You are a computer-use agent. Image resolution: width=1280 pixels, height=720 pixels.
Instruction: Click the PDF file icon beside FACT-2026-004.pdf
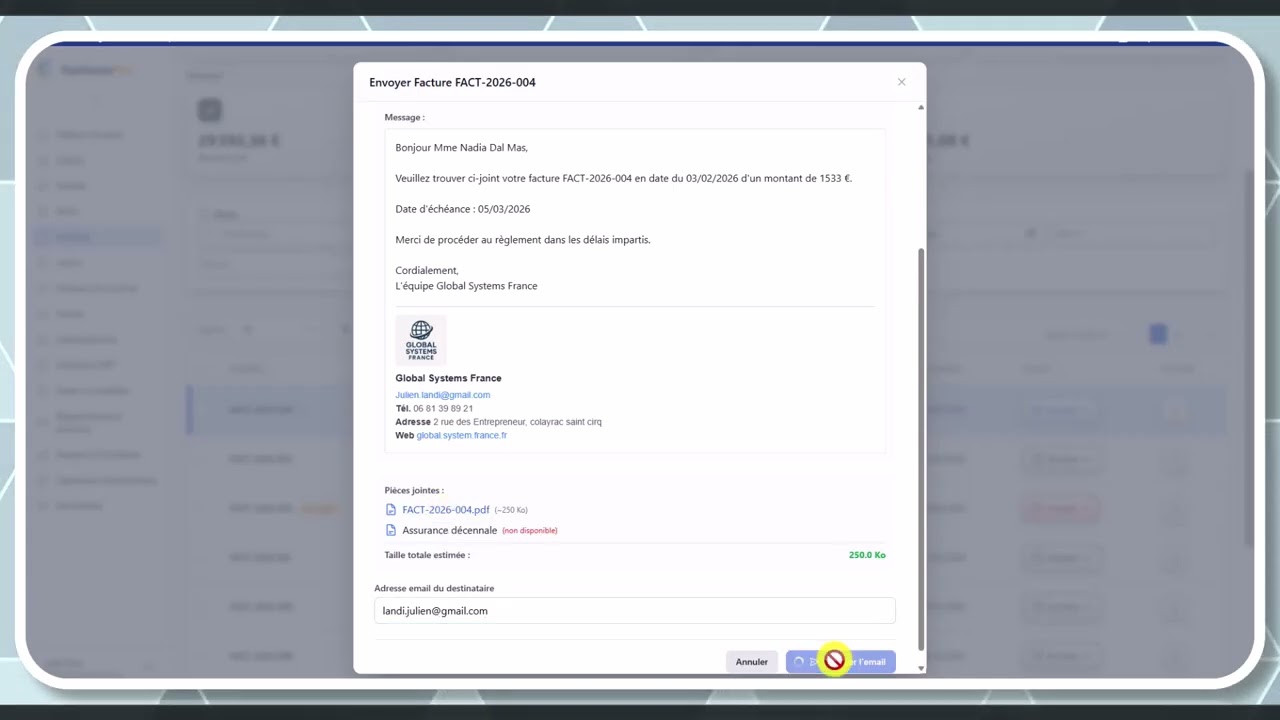[x=391, y=510]
